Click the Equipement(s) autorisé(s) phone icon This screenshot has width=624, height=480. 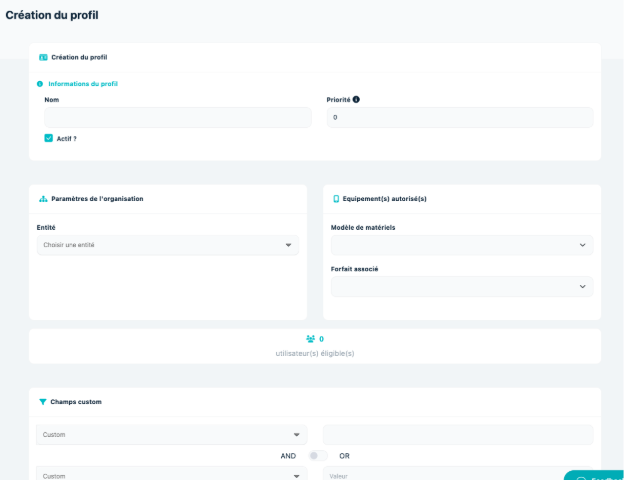tap(336, 199)
